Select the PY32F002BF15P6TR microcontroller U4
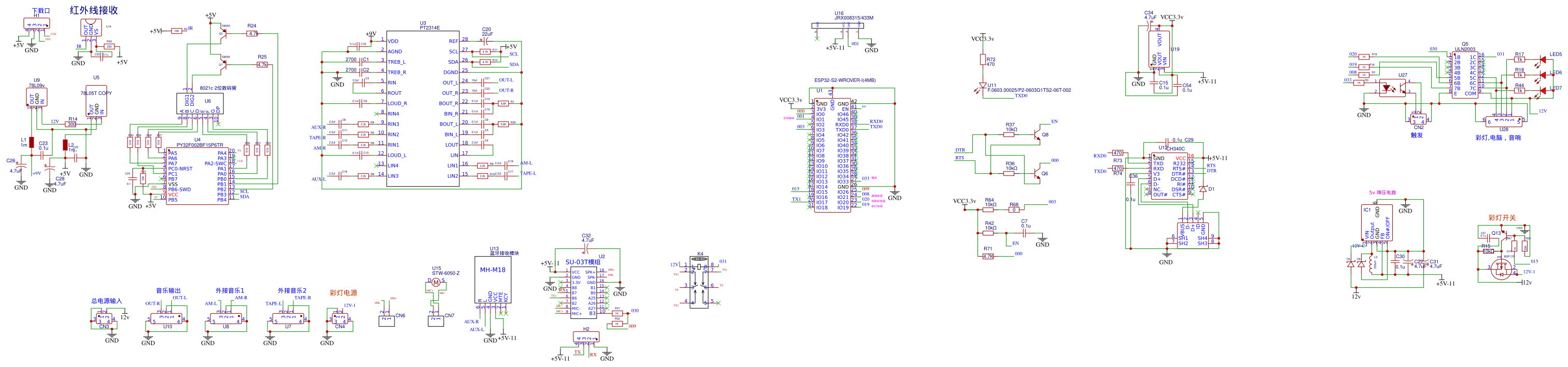 [x=198, y=176]
